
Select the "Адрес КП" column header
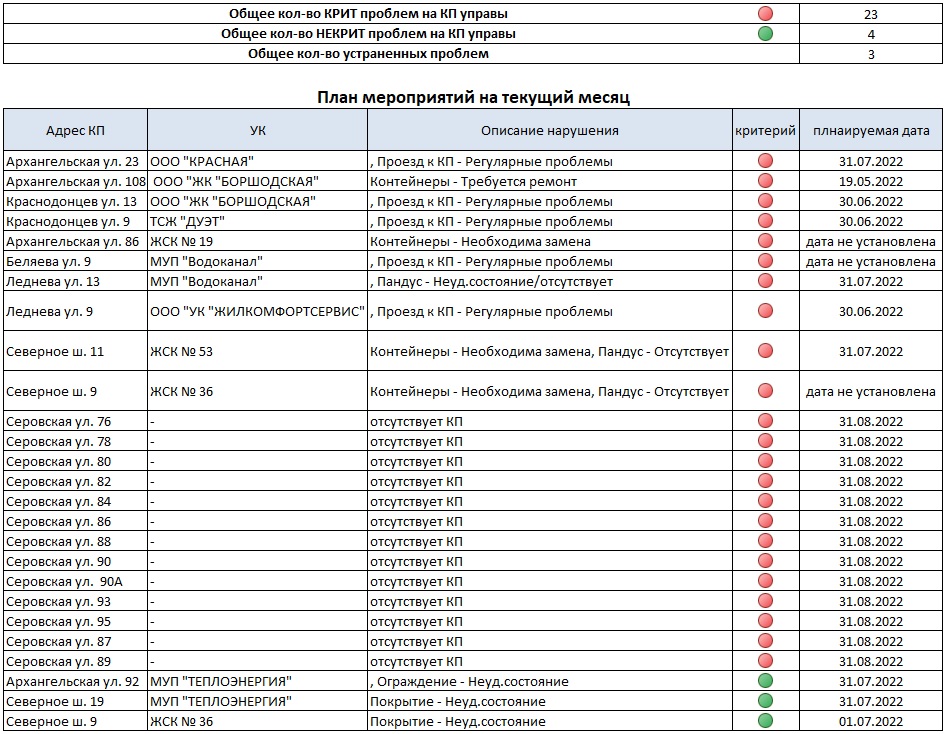tap(76, 130)
